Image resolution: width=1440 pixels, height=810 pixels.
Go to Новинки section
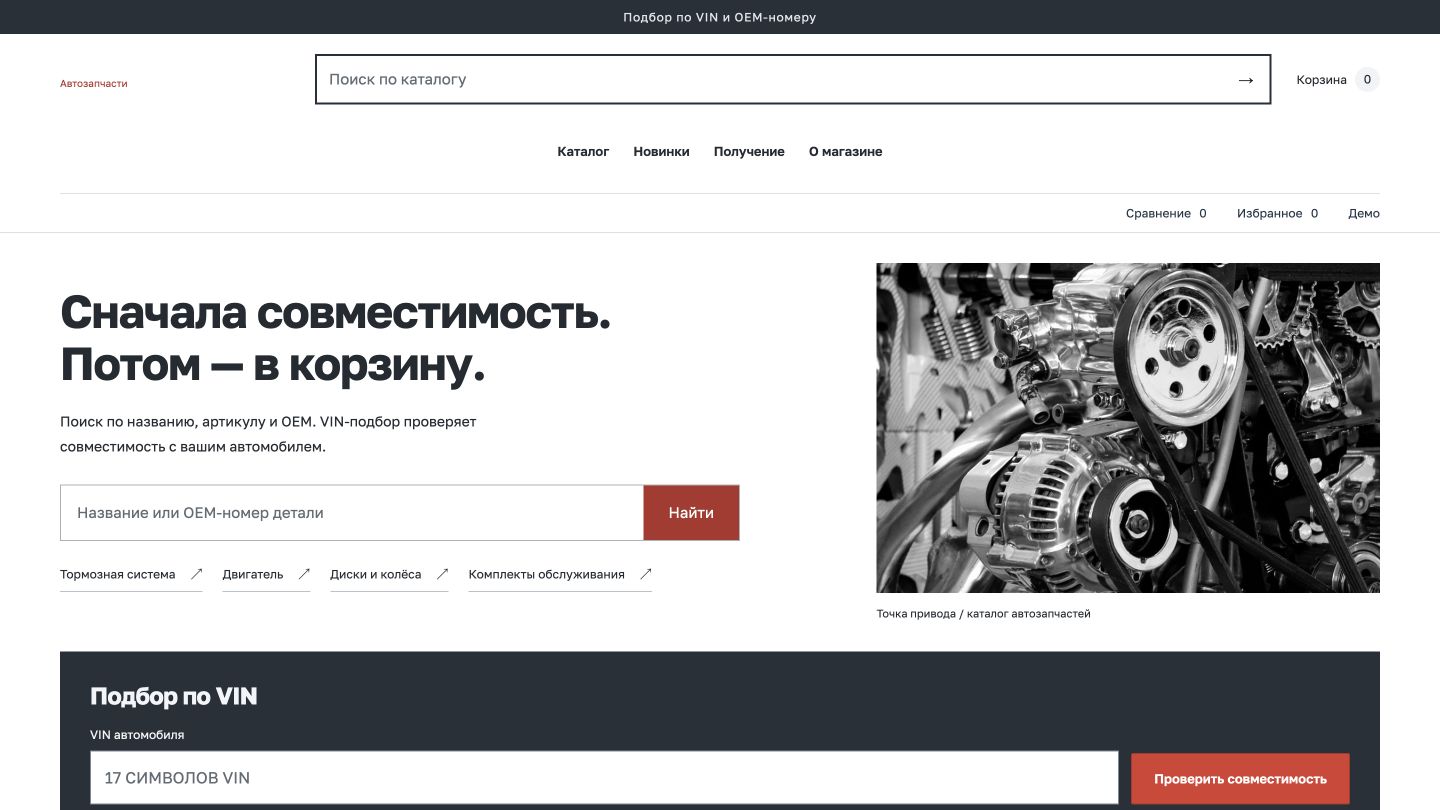[661, 152]
